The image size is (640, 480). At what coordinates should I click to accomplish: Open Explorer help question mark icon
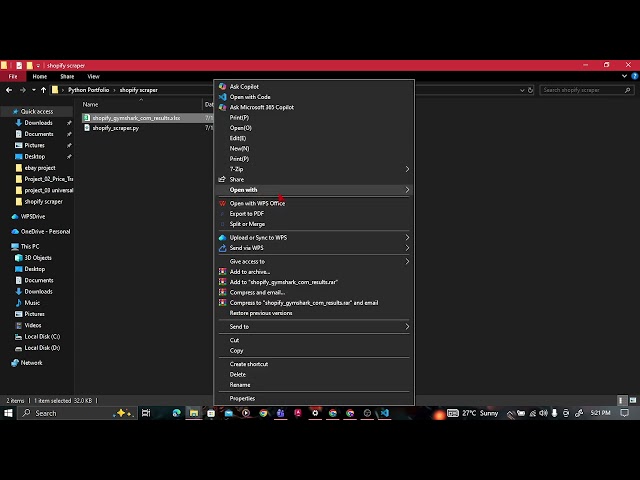[635, 76]
